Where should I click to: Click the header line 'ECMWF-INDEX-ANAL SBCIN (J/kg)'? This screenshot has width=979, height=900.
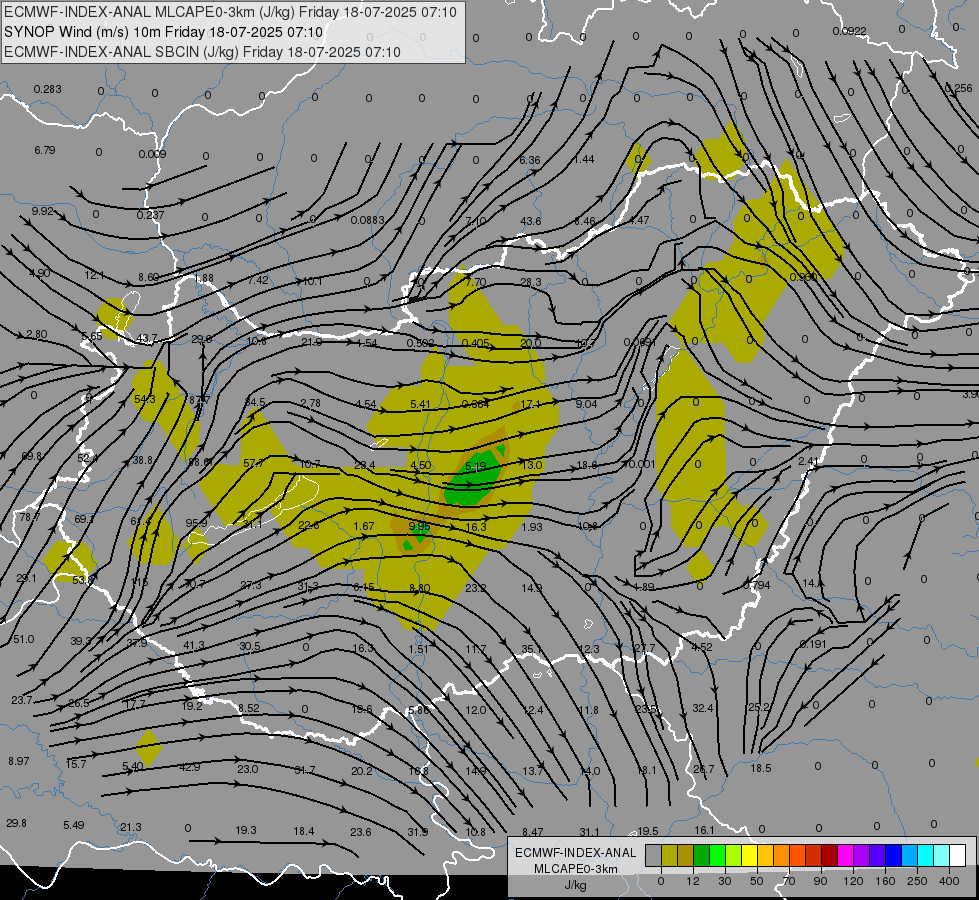pos(122,52)
